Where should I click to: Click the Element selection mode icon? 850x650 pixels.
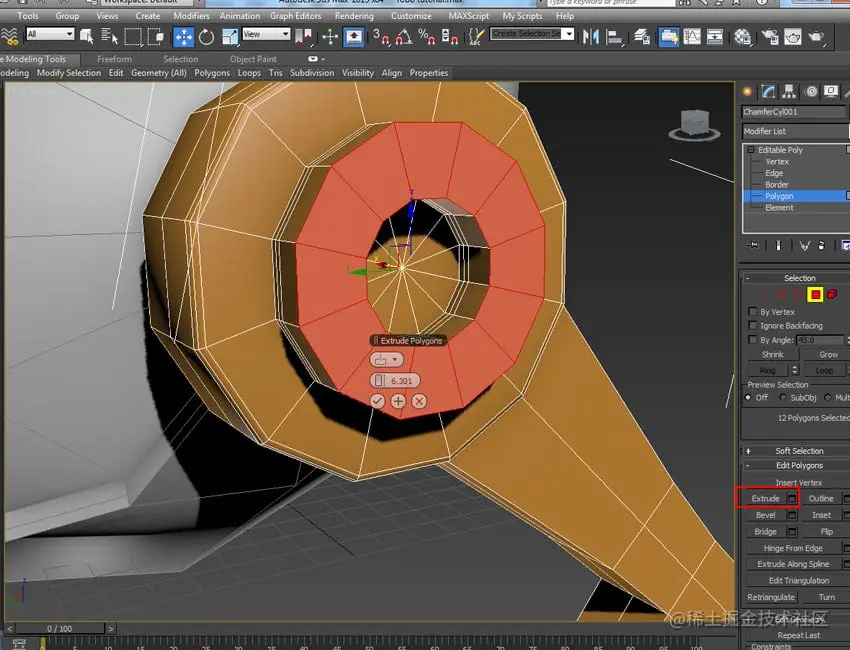[x=833, y=294]
